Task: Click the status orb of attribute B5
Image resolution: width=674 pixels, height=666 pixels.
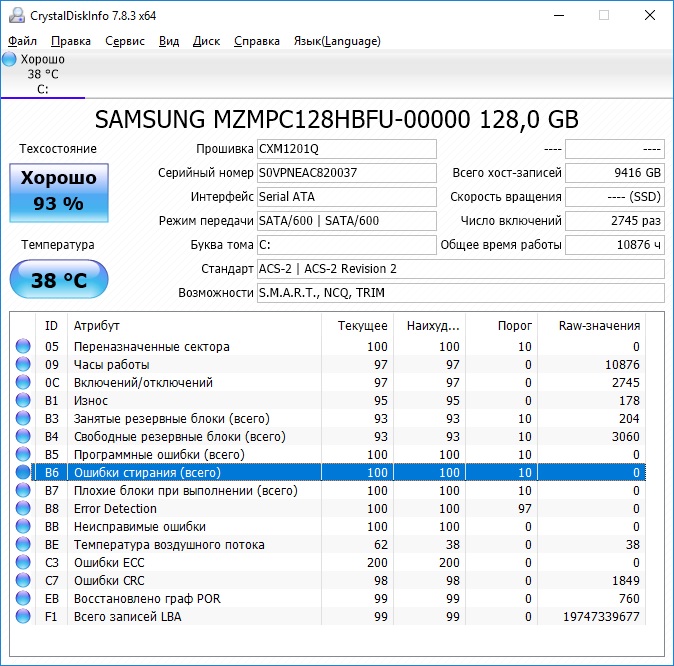Action: coord(23,454)
